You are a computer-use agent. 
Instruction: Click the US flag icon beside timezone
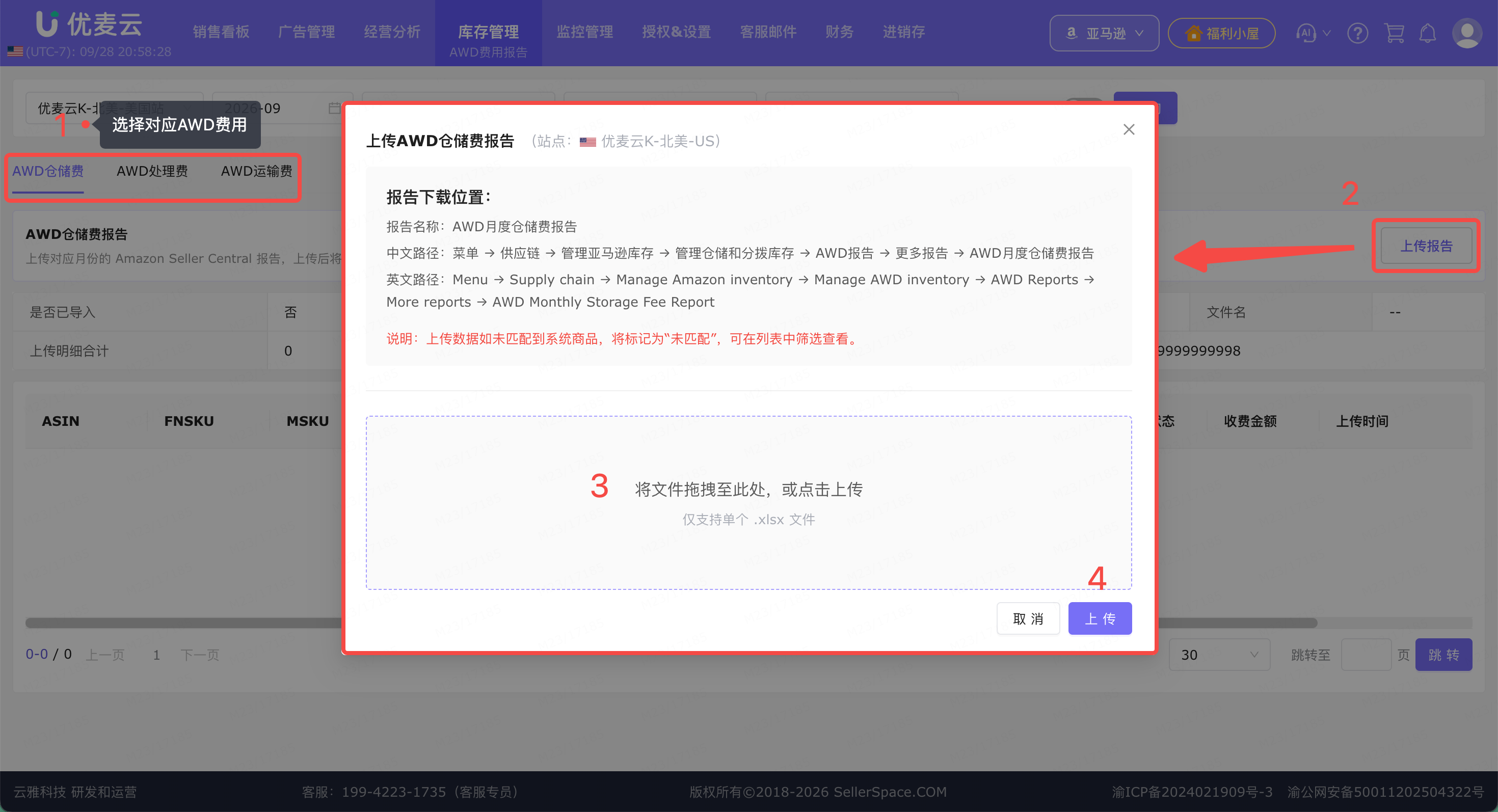(x=15, y=52)
